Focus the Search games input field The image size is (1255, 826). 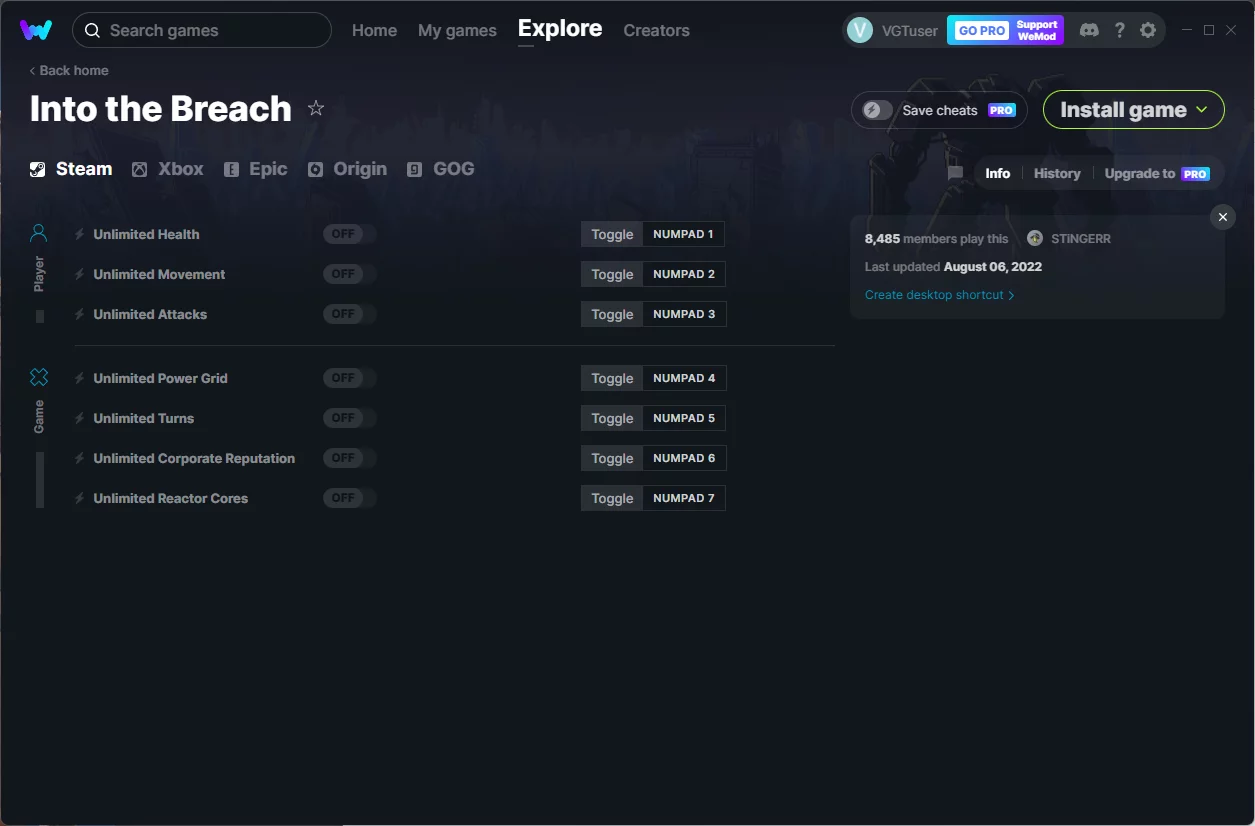click(202, 30)
